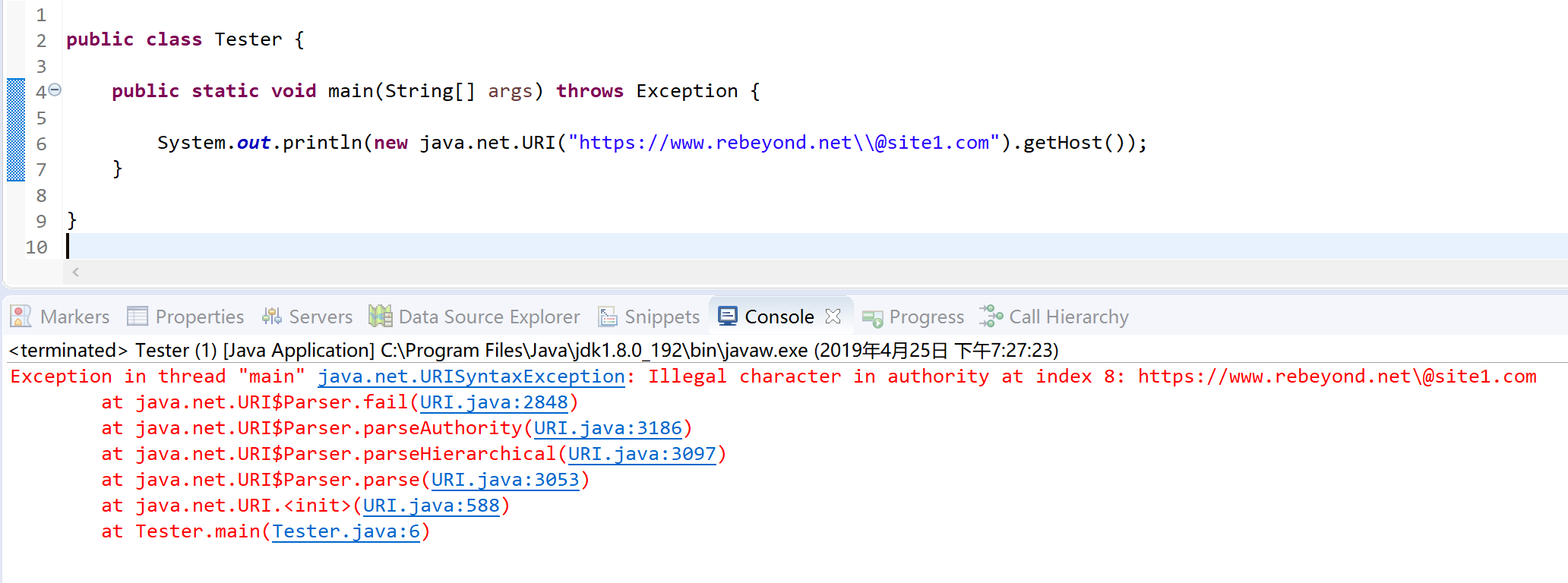
Task: Click the Console monitor icon
Action: click(x=728, y=316)
